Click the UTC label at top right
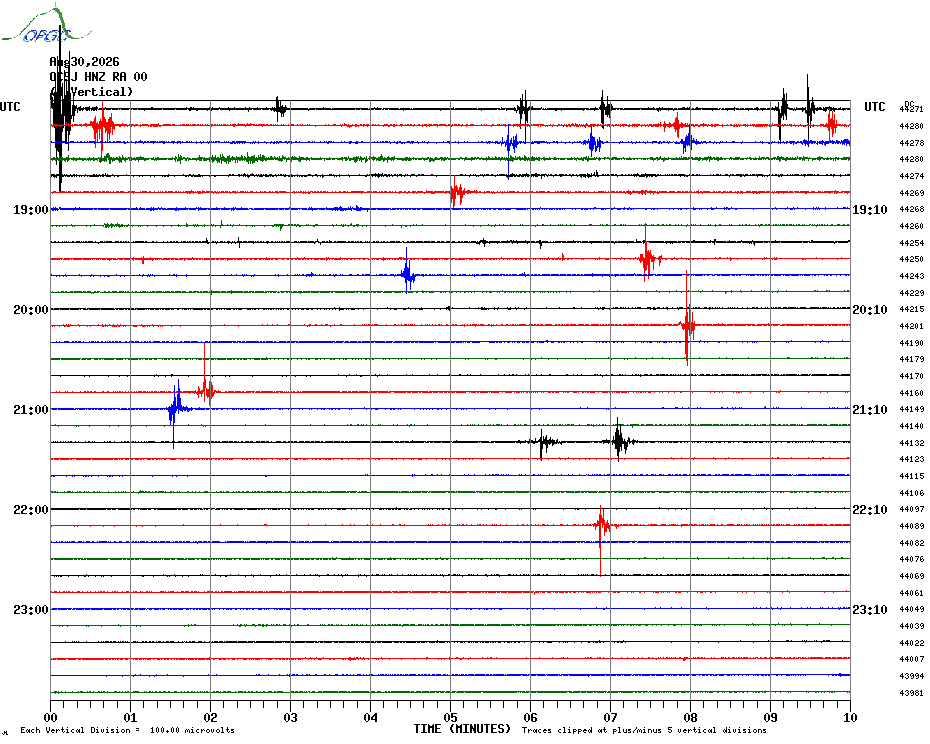Screen dimensions: 930x744 [874, 107]
